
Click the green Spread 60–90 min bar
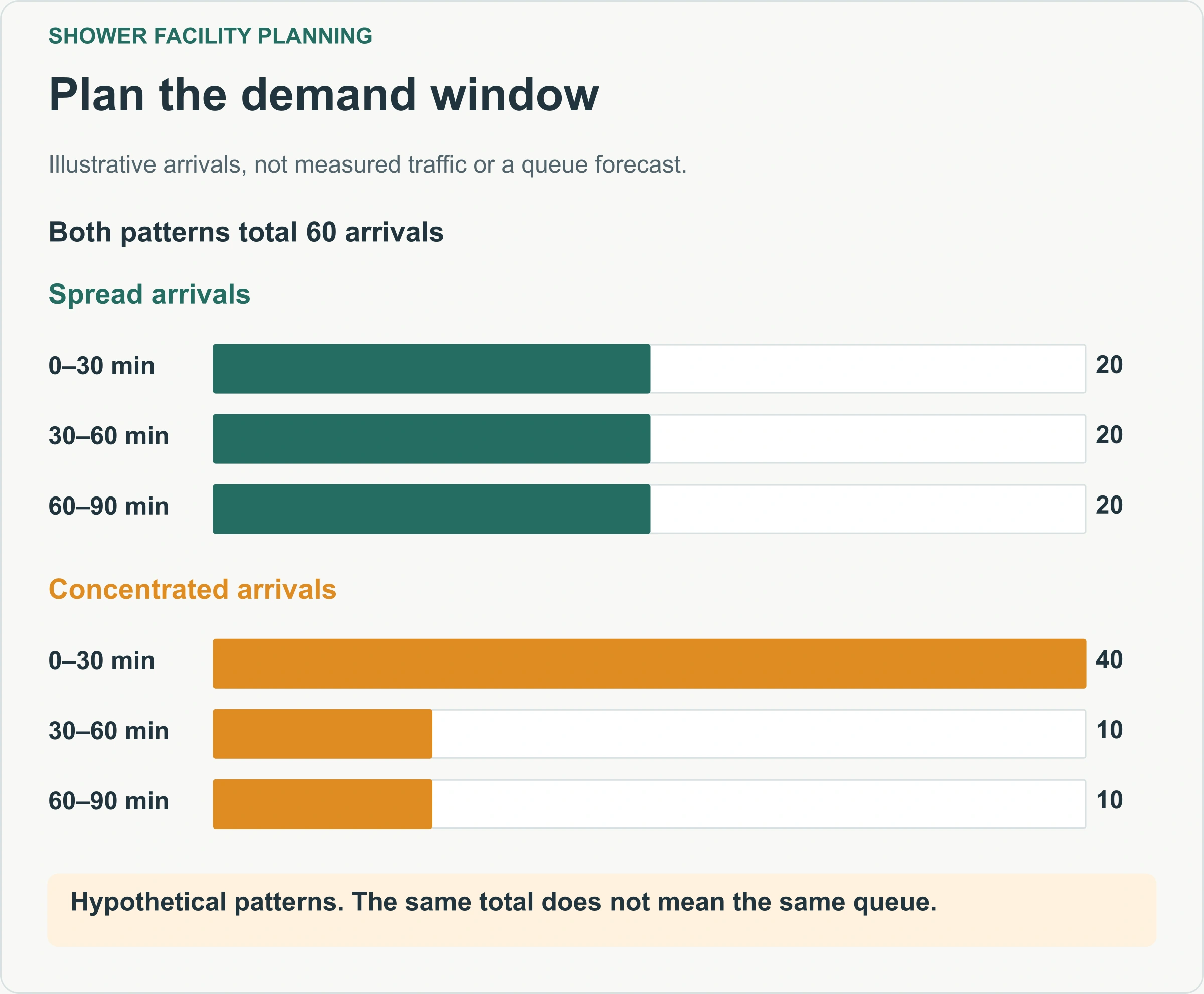431,509
